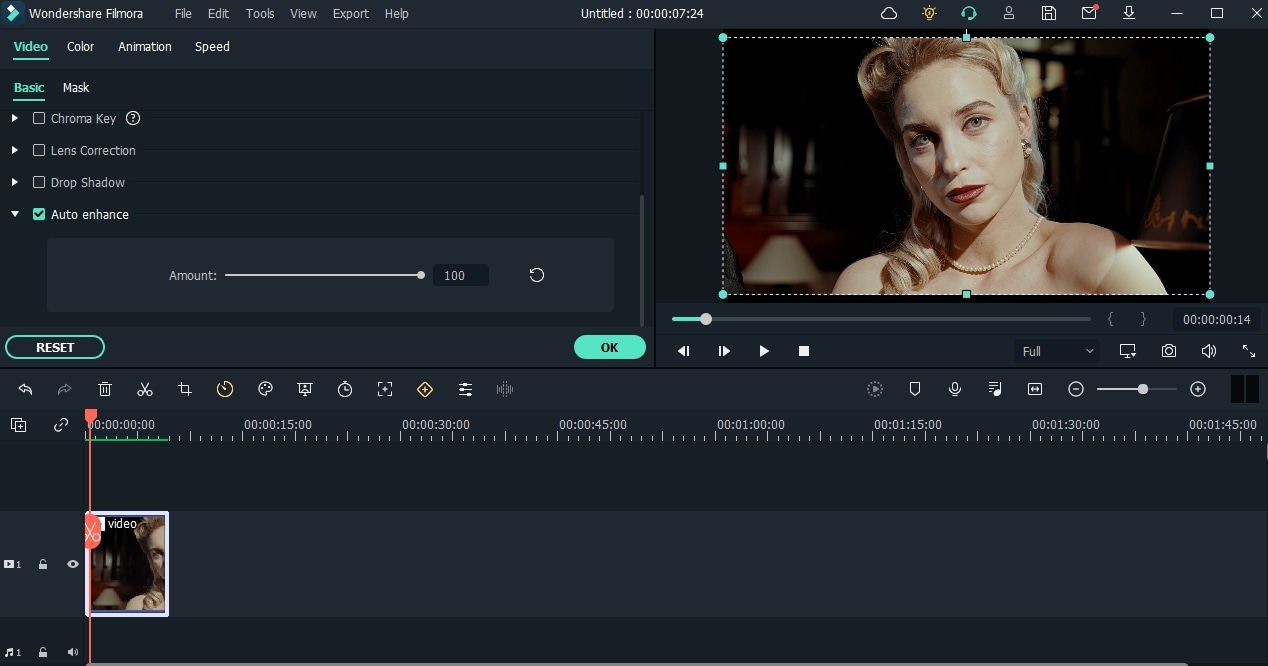
Task: Split clip using the scissors icon
Action: point(145,389)
